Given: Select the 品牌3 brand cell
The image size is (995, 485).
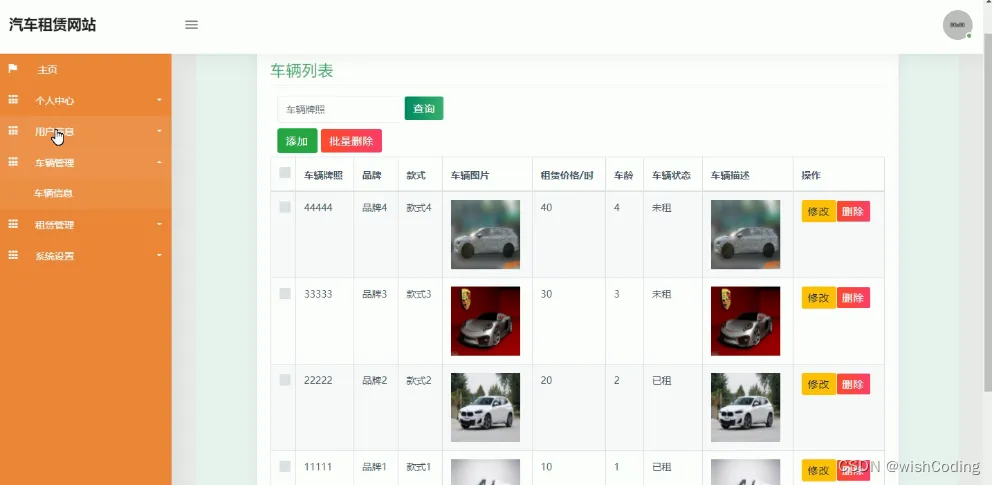Looking at the screenshot, I should click(x=374, y=294).
